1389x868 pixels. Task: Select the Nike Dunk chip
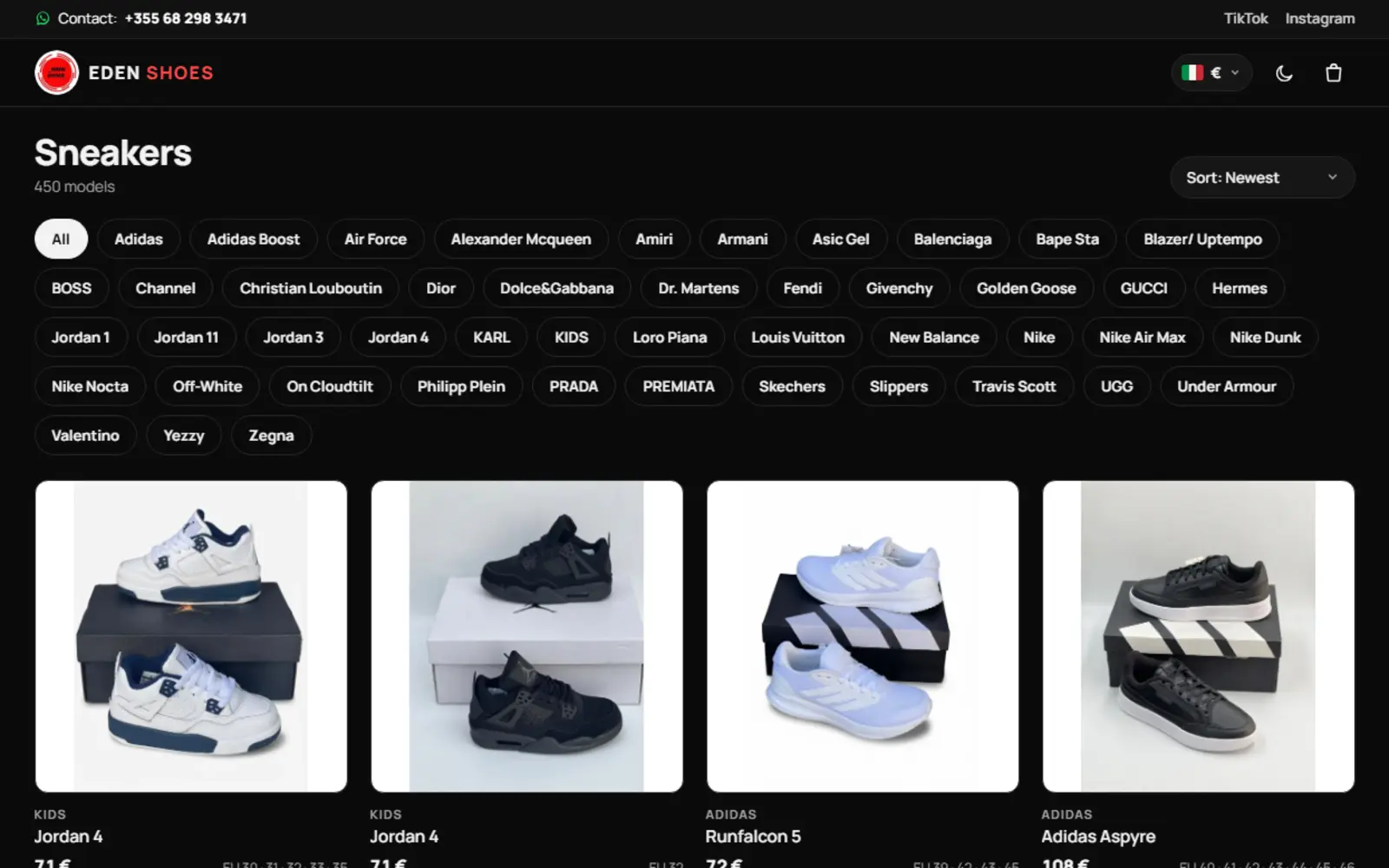(x=1265, y=338)
